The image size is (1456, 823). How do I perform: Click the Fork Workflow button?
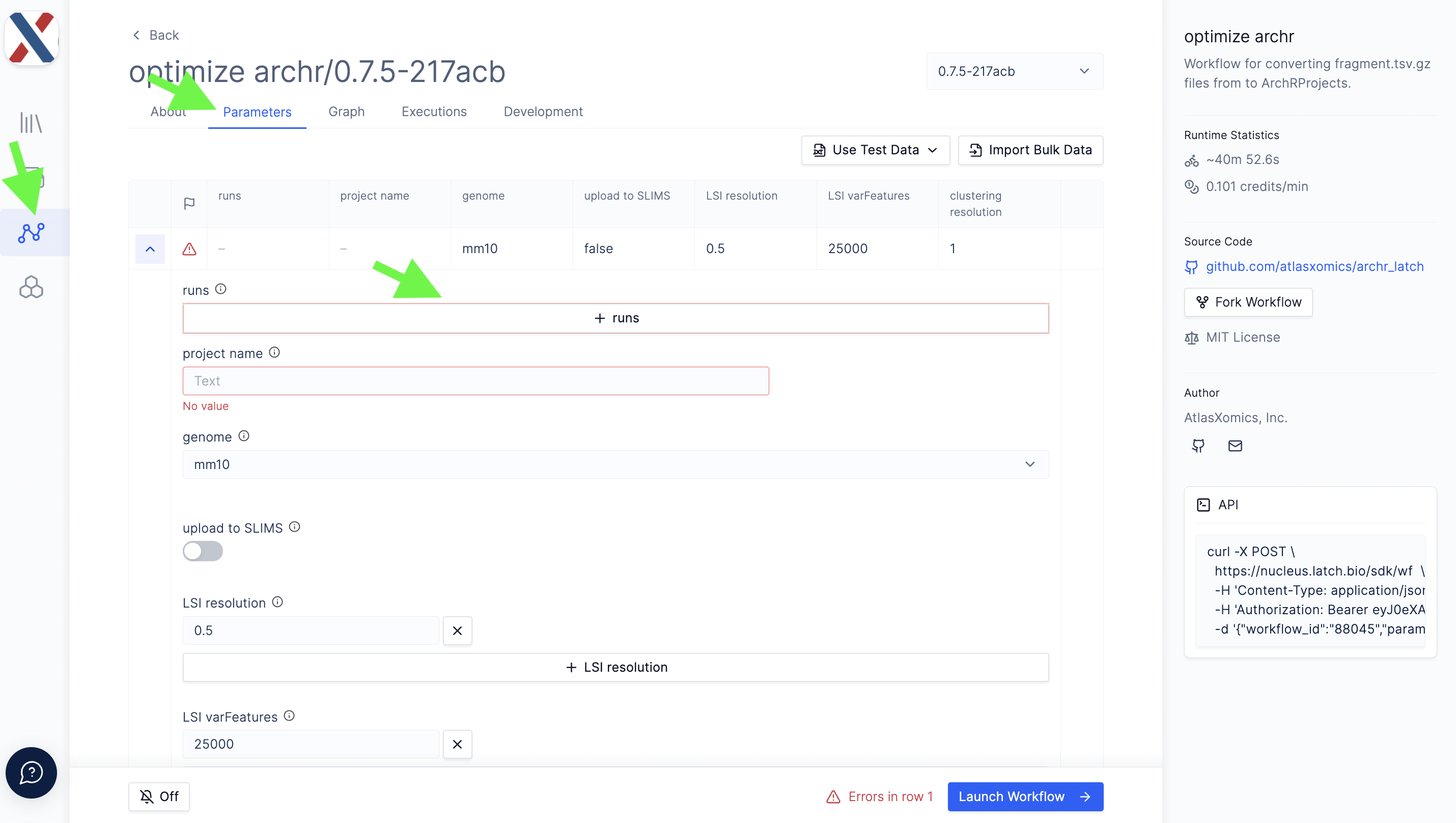tap(1248, 302)
